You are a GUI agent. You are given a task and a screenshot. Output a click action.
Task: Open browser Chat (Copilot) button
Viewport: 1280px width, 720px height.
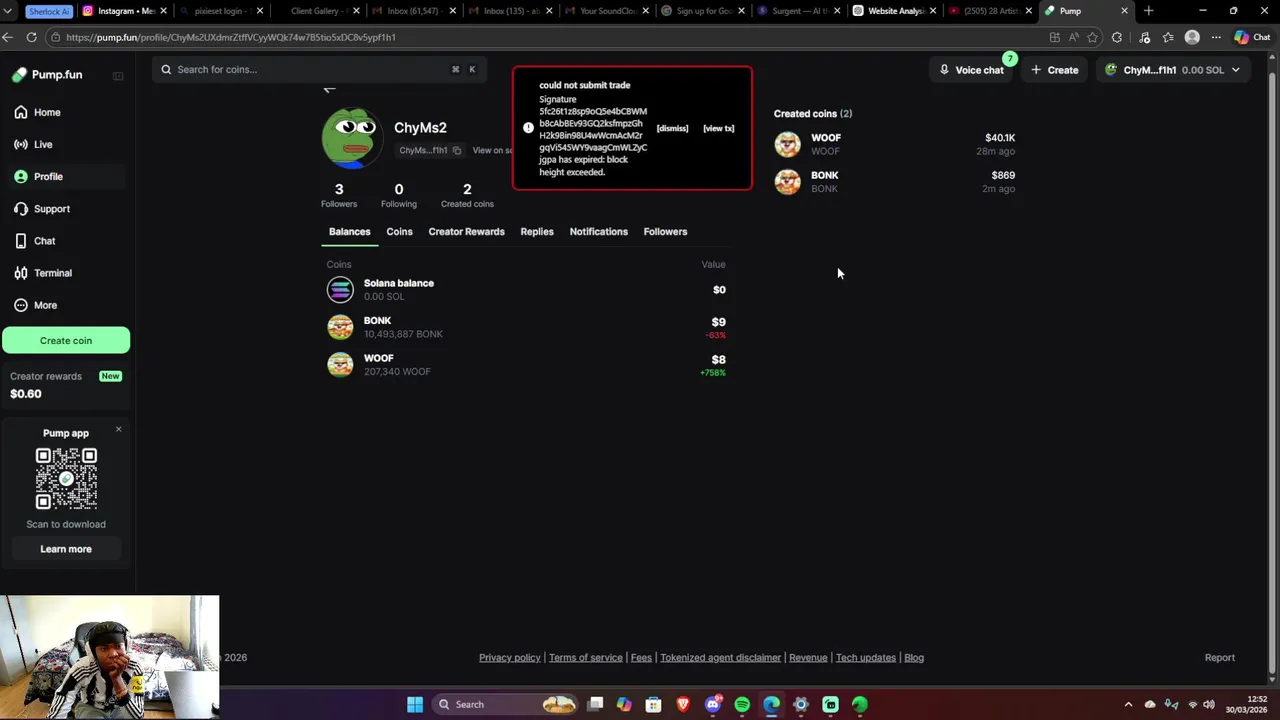coord(1252,37)
